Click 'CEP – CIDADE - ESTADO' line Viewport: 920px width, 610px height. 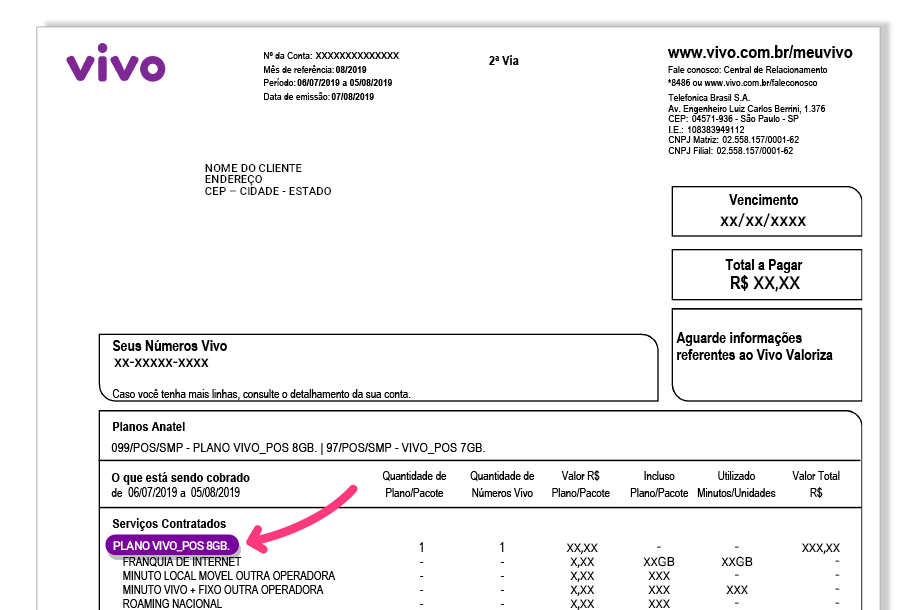[268, 191]
